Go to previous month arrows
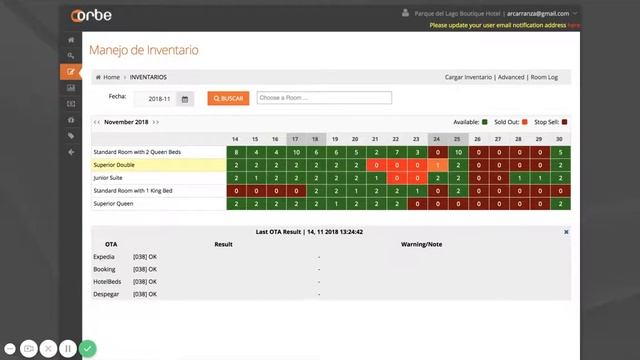Screen dimensions: 640x360 pos(97,122)
